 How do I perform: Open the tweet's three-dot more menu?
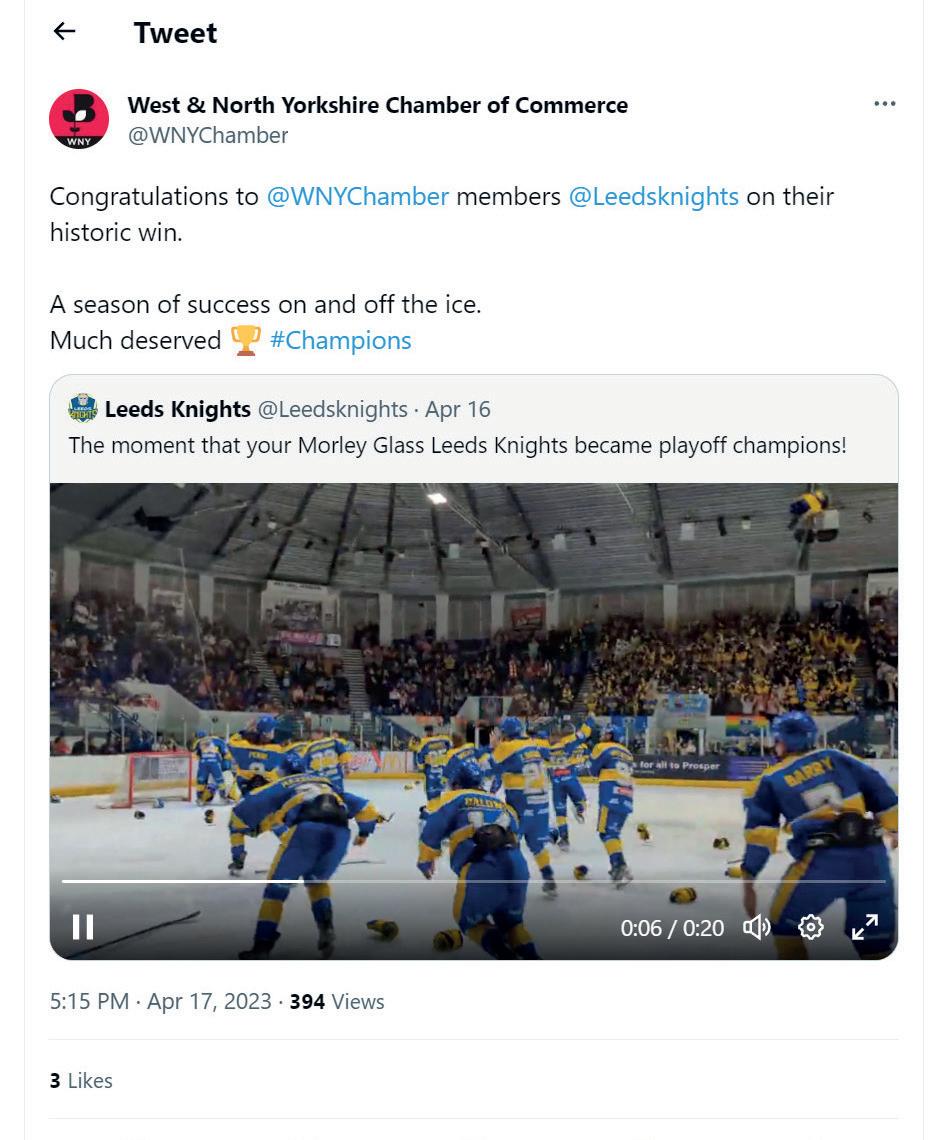pos(884,104)
